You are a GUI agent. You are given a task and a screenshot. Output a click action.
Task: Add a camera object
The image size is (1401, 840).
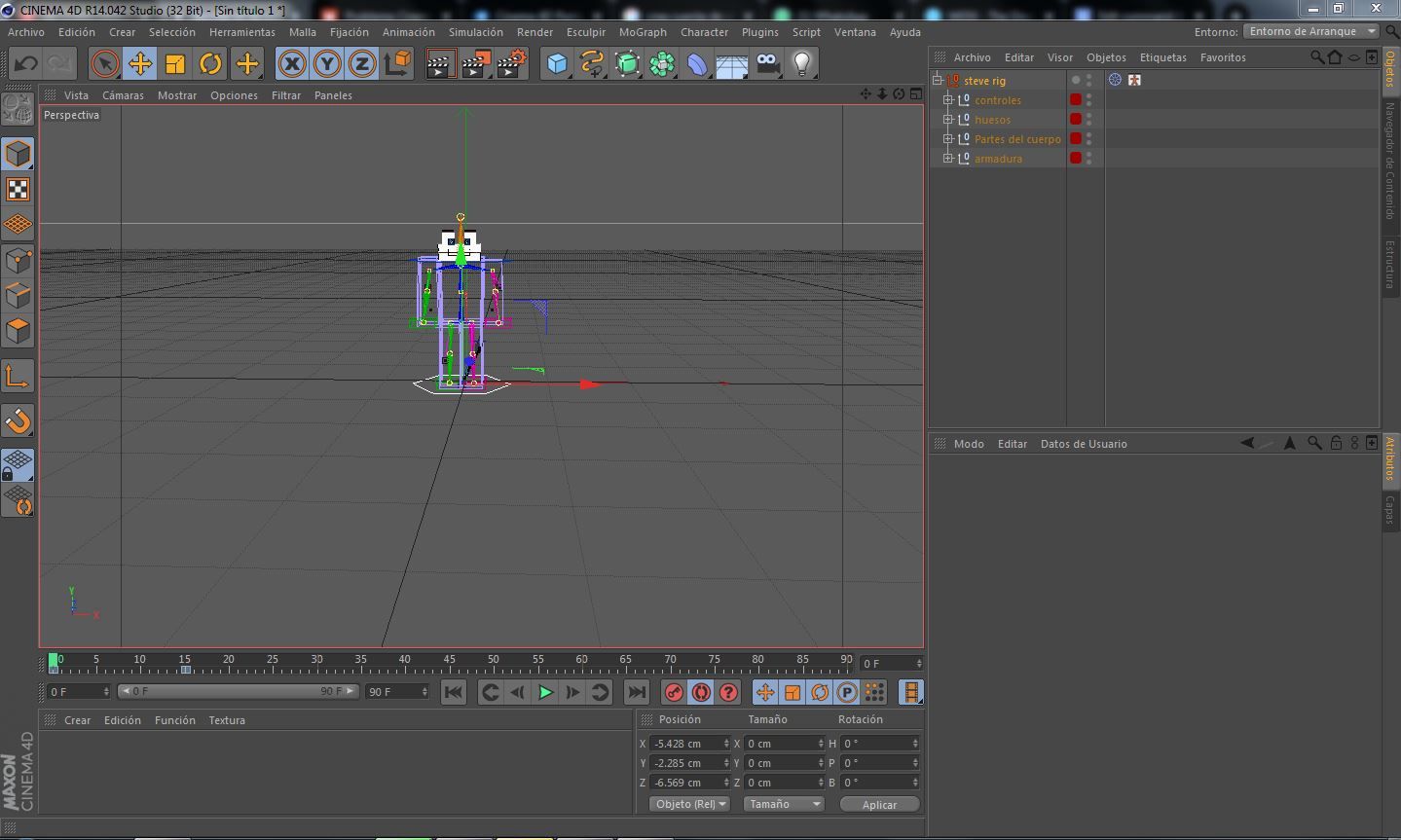click(767, 64)
